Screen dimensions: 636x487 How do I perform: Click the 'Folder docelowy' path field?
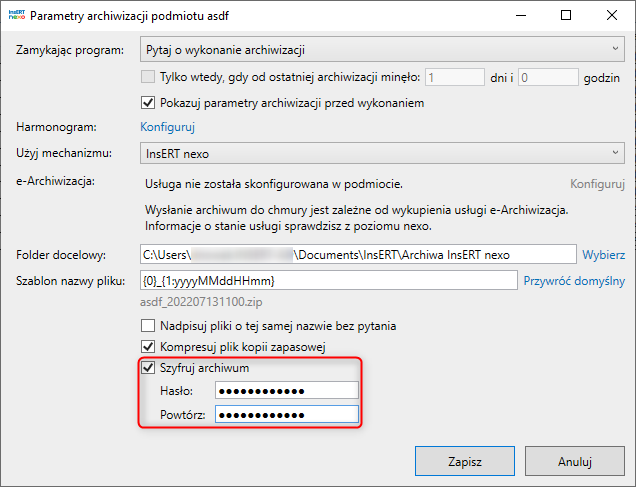(358, 255)
